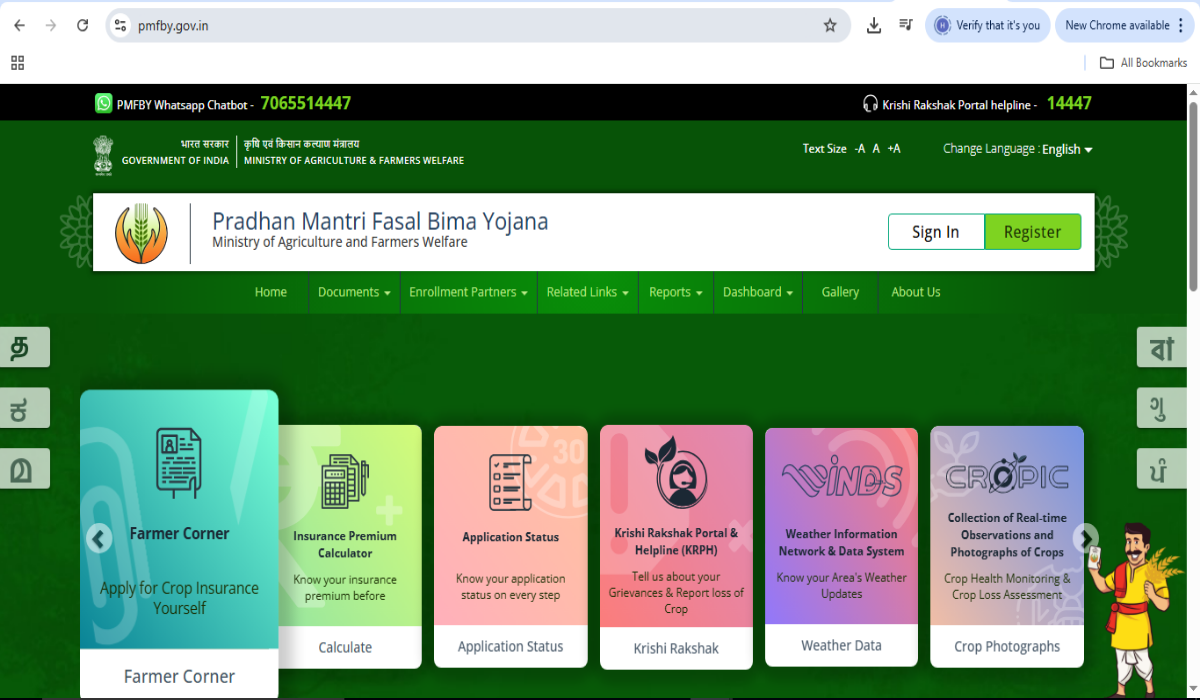Click the 'Know your Area's Weather Updates' text

(x=841, y=585)
